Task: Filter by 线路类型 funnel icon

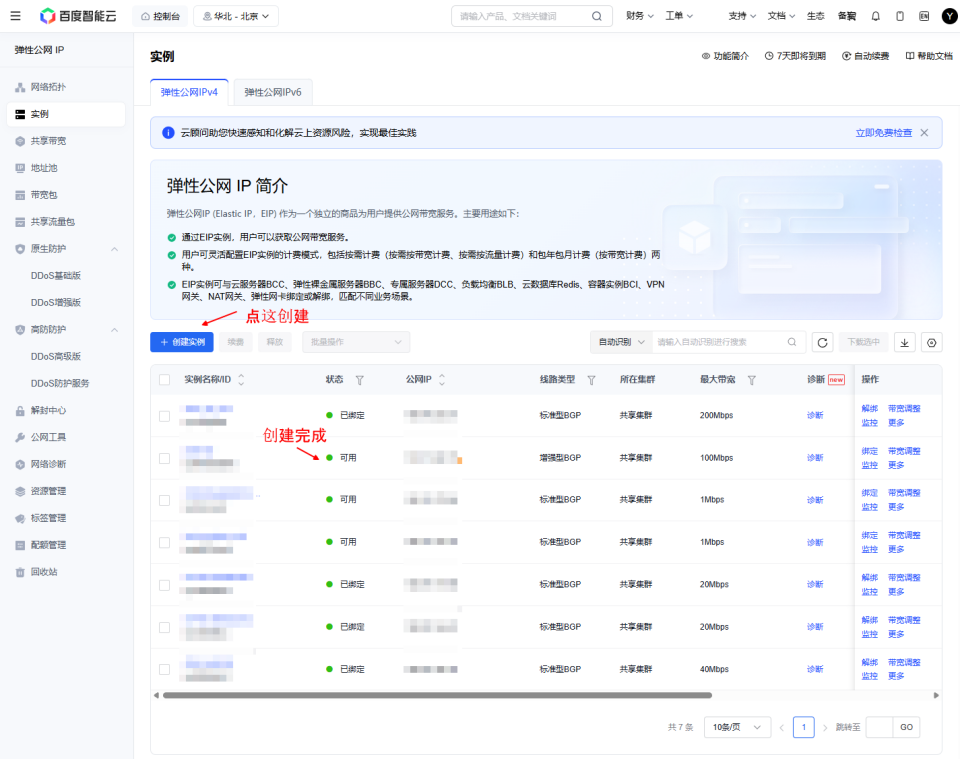Action: pos(591,380)
